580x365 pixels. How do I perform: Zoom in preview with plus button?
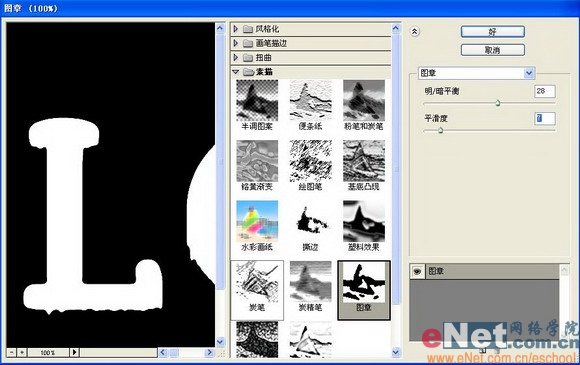click(x=22, y=352)
